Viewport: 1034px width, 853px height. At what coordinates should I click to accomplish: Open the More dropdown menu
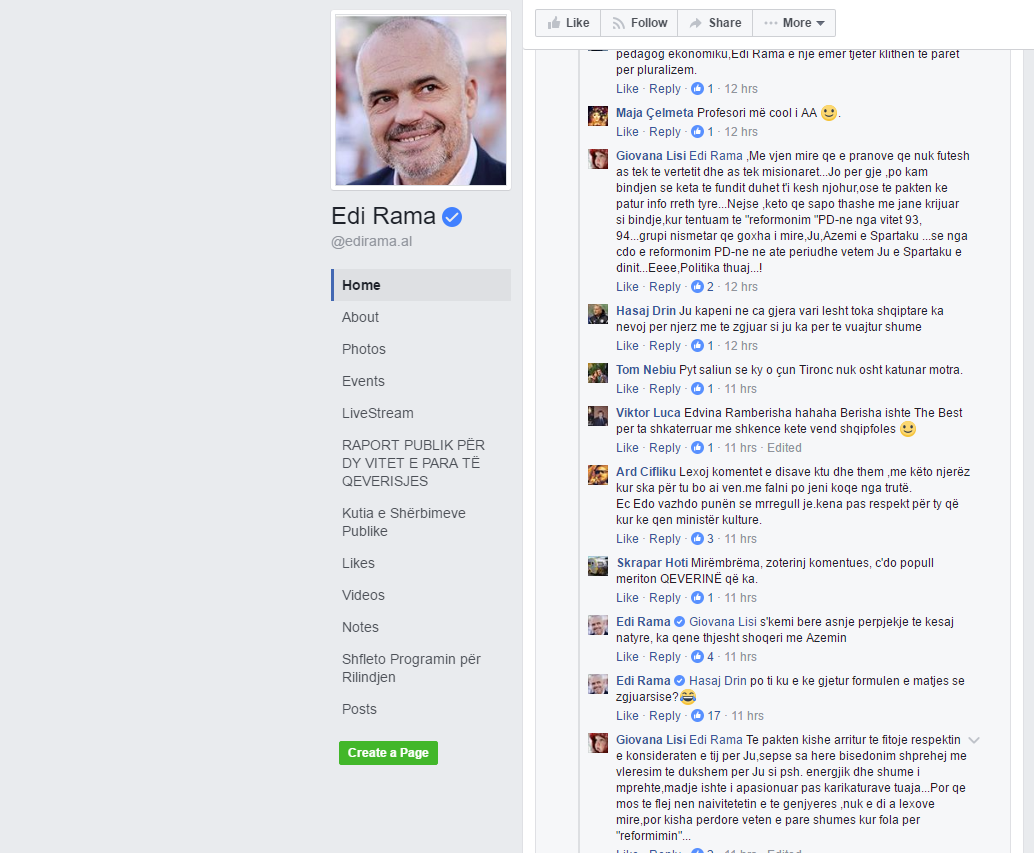(794, 23)
